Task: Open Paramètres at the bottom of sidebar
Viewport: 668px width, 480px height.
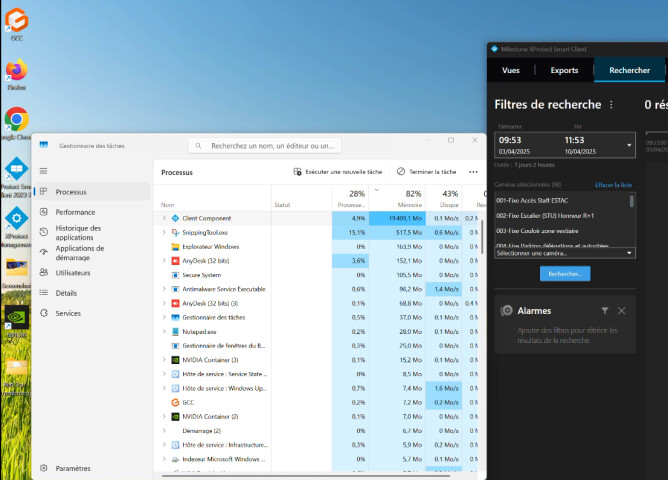Action: tap(72, 467)
